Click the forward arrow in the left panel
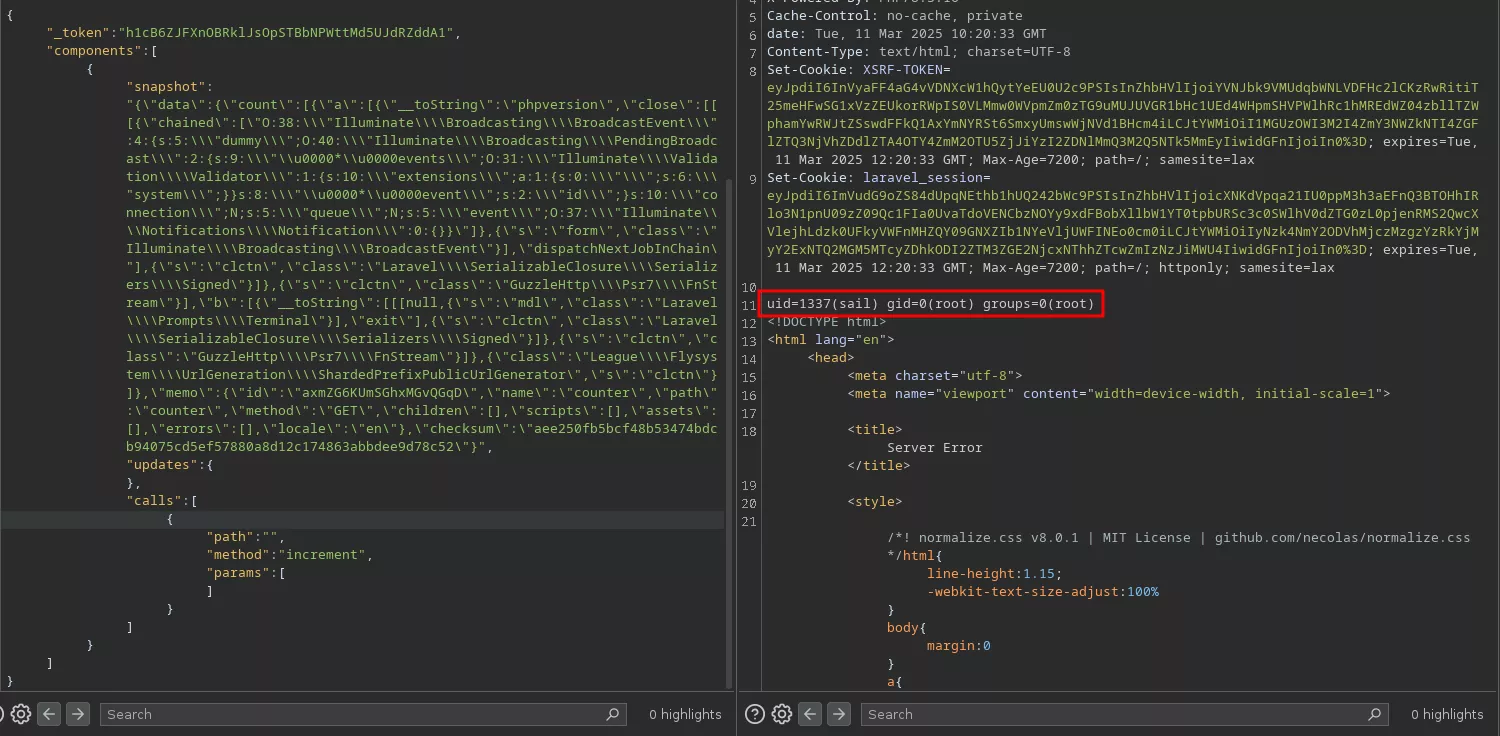 76,714
